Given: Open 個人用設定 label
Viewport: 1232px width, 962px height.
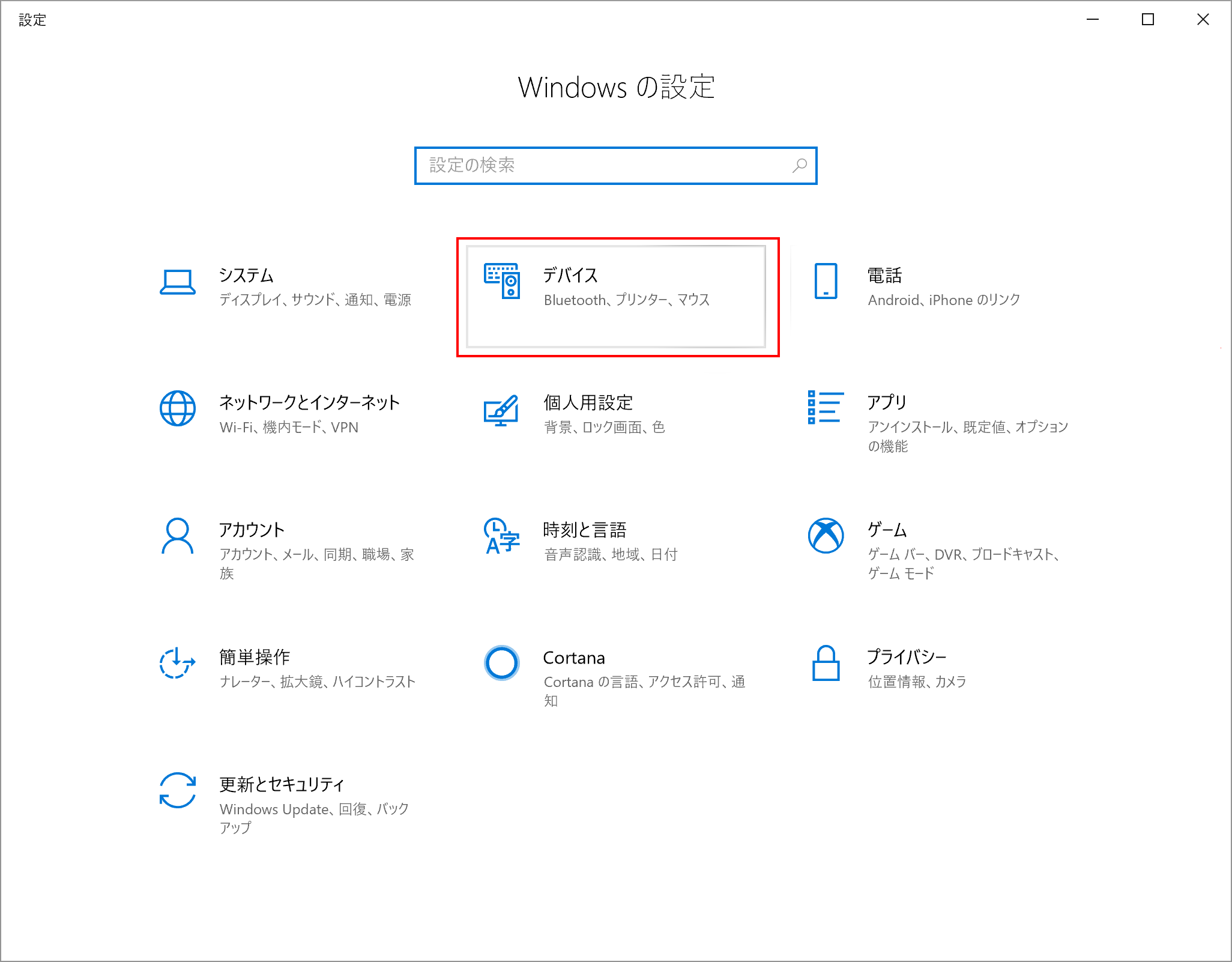Looking at the screenshot, I should click(588, 403).
